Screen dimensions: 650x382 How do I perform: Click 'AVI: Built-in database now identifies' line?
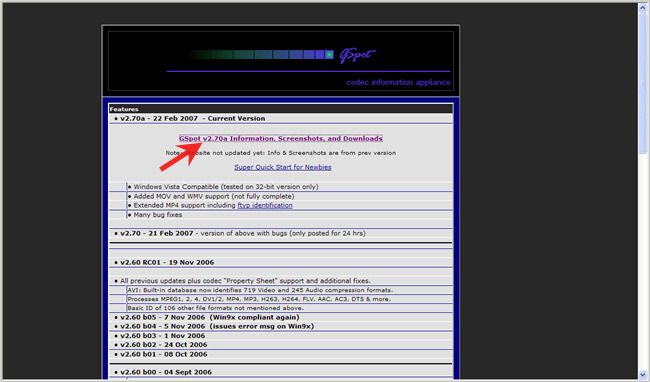tap(260, 290)
